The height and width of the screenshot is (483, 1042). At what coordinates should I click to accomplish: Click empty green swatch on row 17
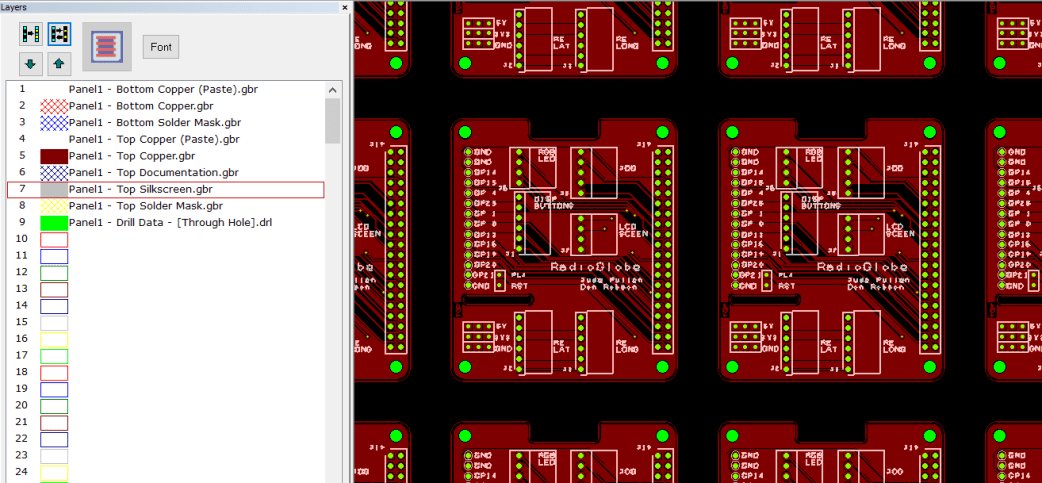54,356
